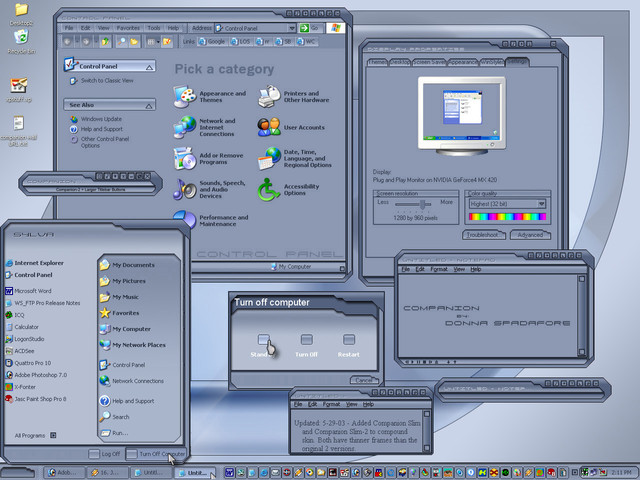Click Log Off in Start menu
The width and height of the screenshot is (640, 480).
[x=105, y=454]
